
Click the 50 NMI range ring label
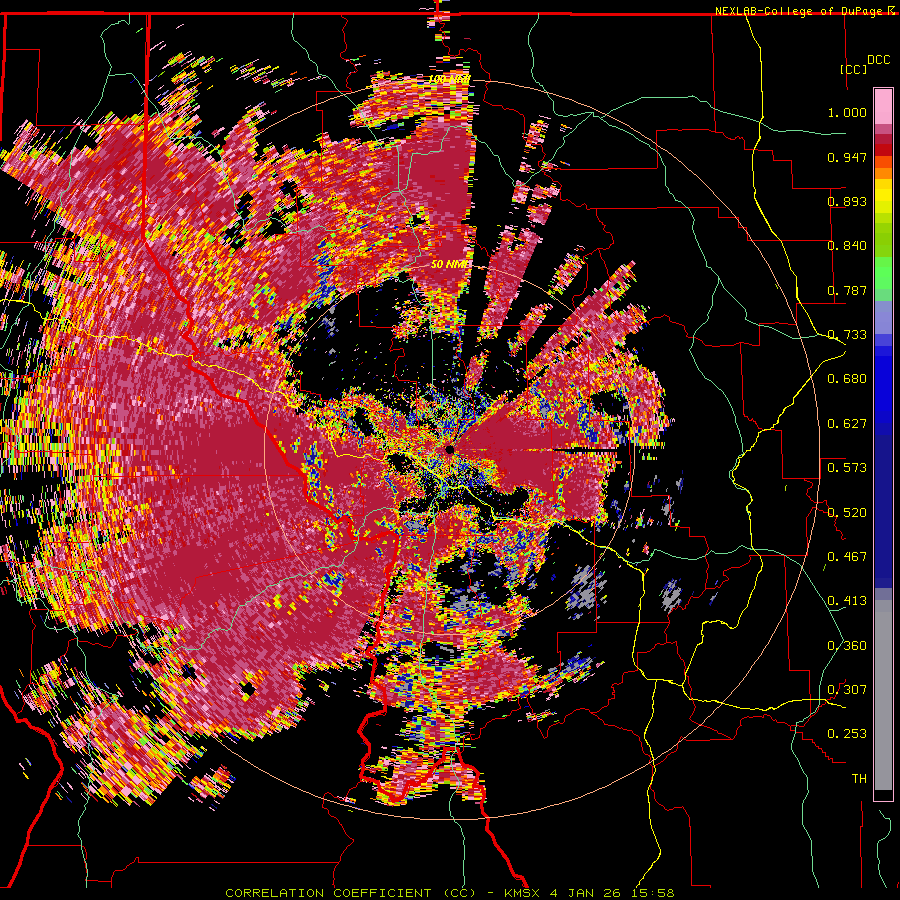click(451, 265)
